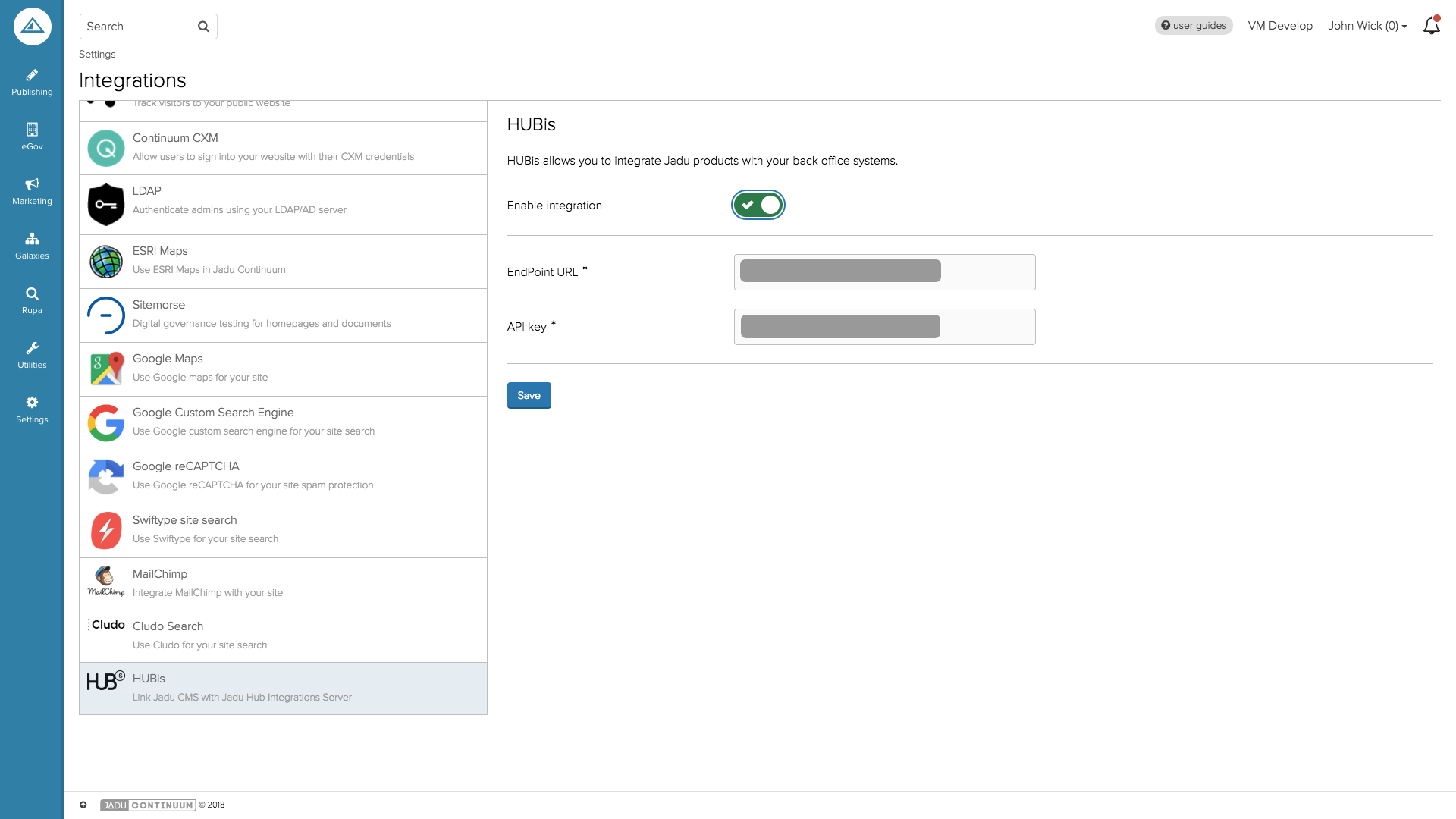Click the EndPoint URL input field
This screenshot has width=1456, height=819.
(x=884, y=272)
